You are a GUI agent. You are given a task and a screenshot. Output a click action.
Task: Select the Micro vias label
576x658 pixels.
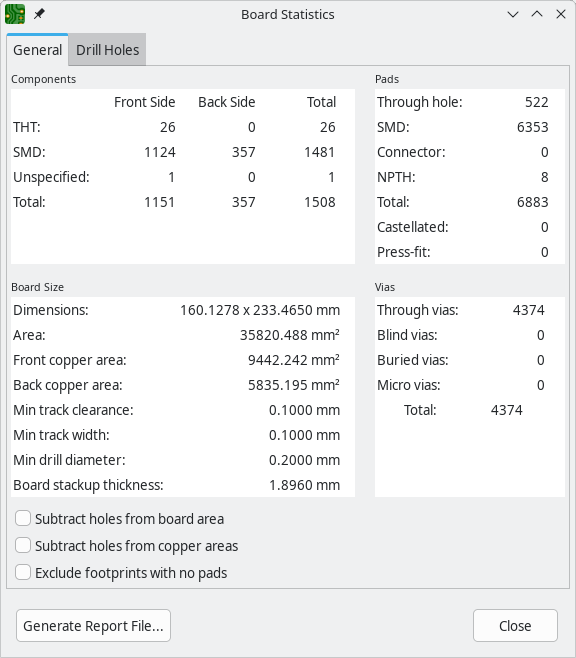pyautogui.click(x=409, y=385)
